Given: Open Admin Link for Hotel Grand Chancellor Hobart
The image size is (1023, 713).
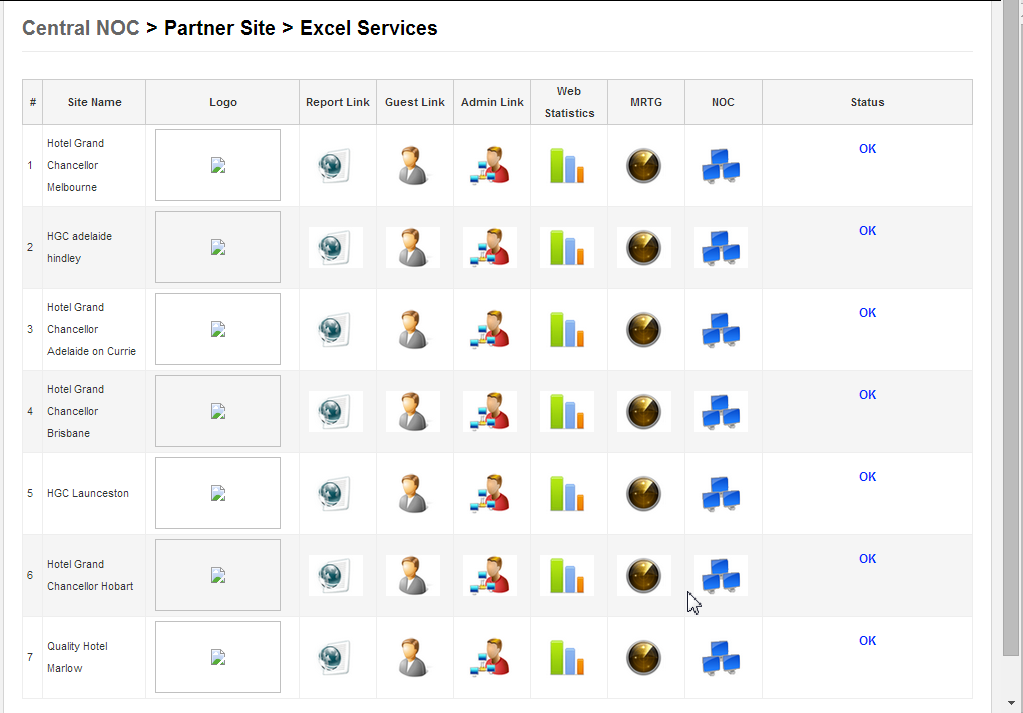Looking at the screenshot, I should pos(490,575).
